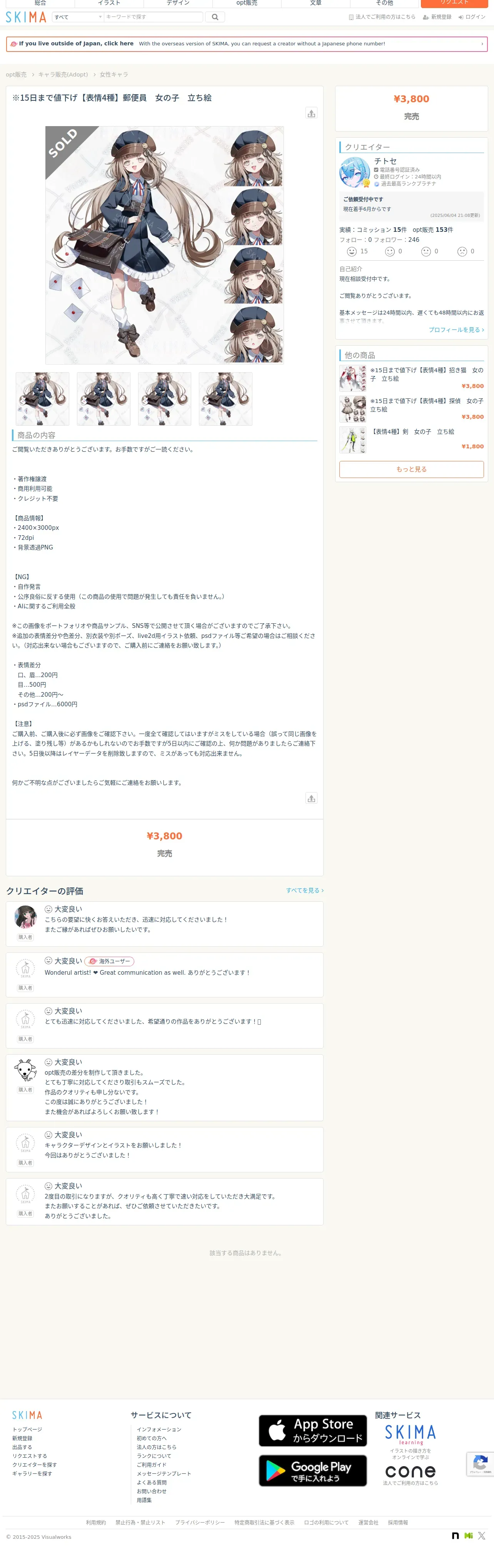This screenshot has height=1568, width=494.
Task: Click the keyword search input field
Action: [x=153, y=17]
